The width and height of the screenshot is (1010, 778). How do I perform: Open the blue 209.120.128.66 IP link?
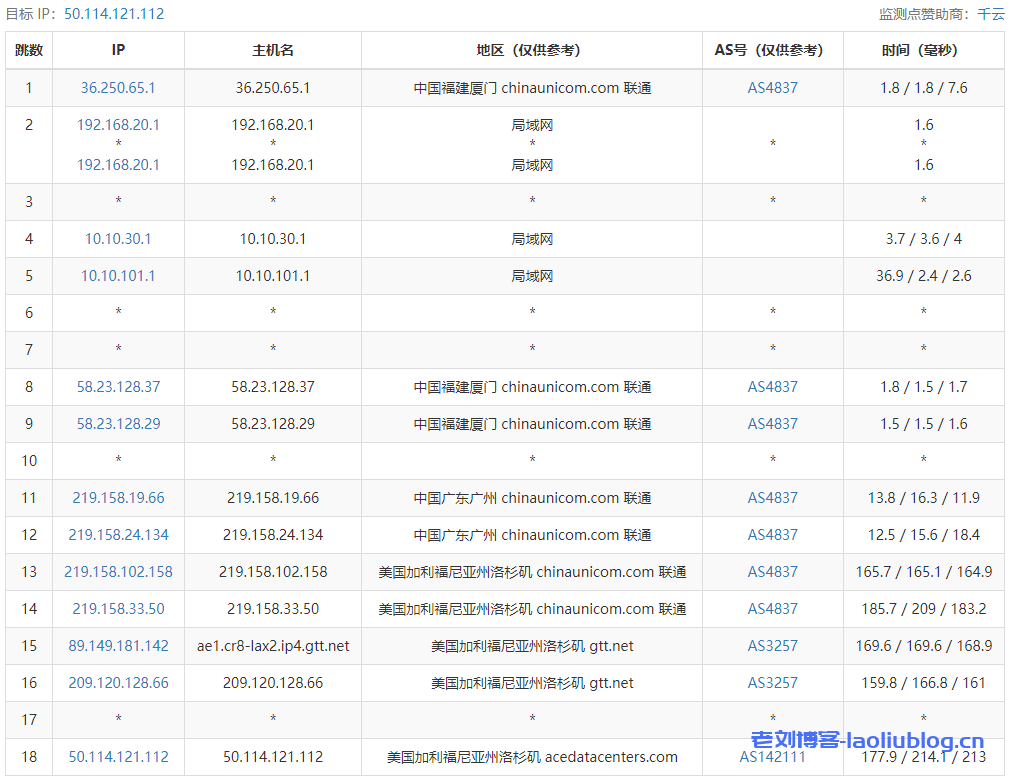[x=118, y=683]
